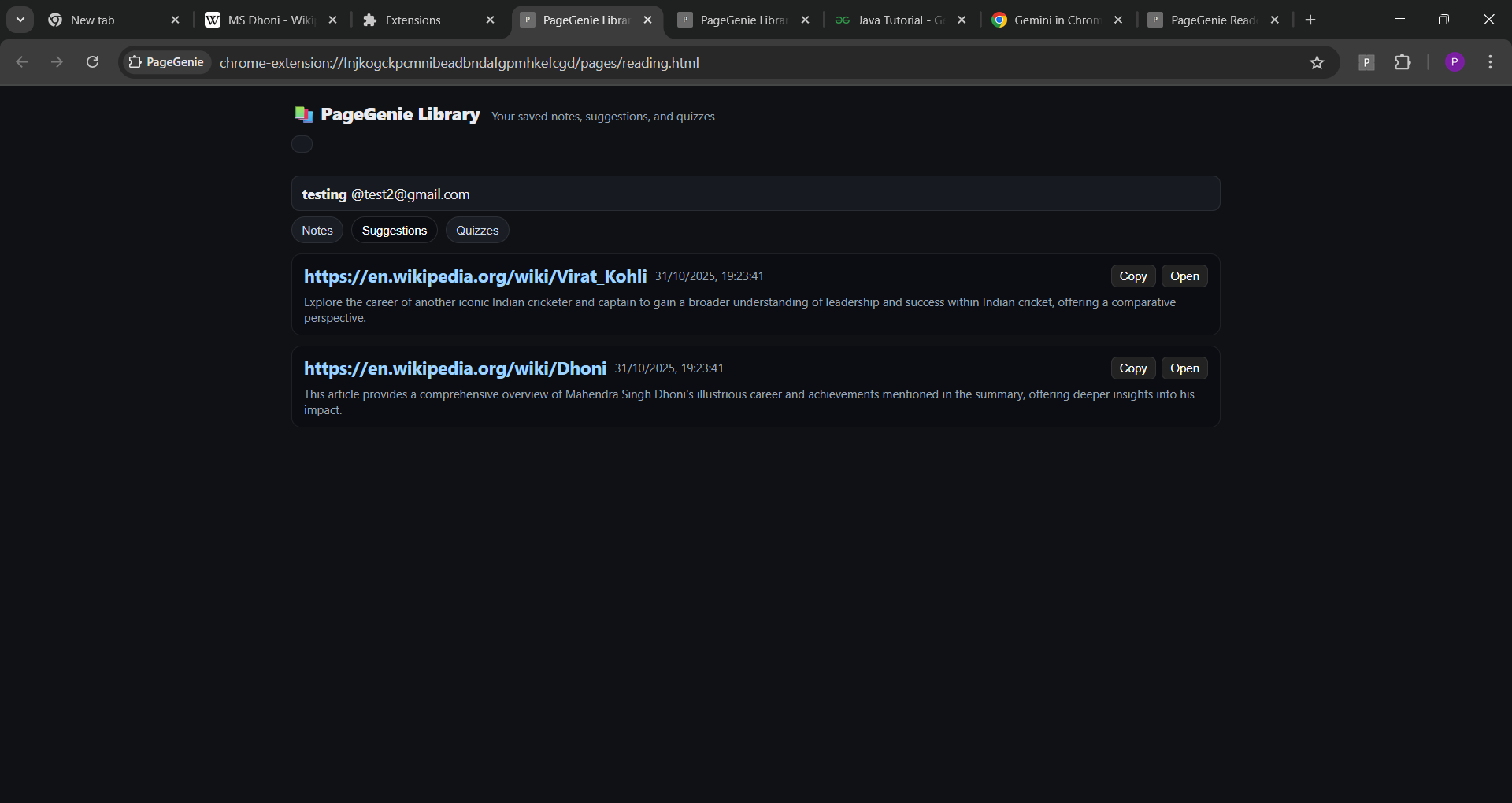Close the Extensions tab
The width and height of the screenshot is (1512, 803).
(490, 20)
